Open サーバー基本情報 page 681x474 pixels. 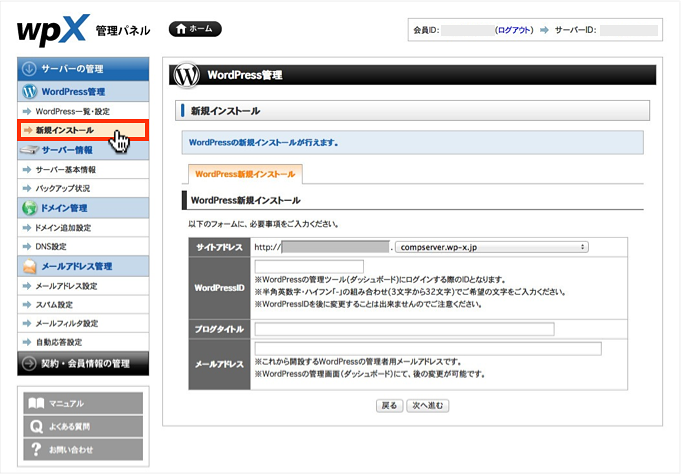point(83,169)
